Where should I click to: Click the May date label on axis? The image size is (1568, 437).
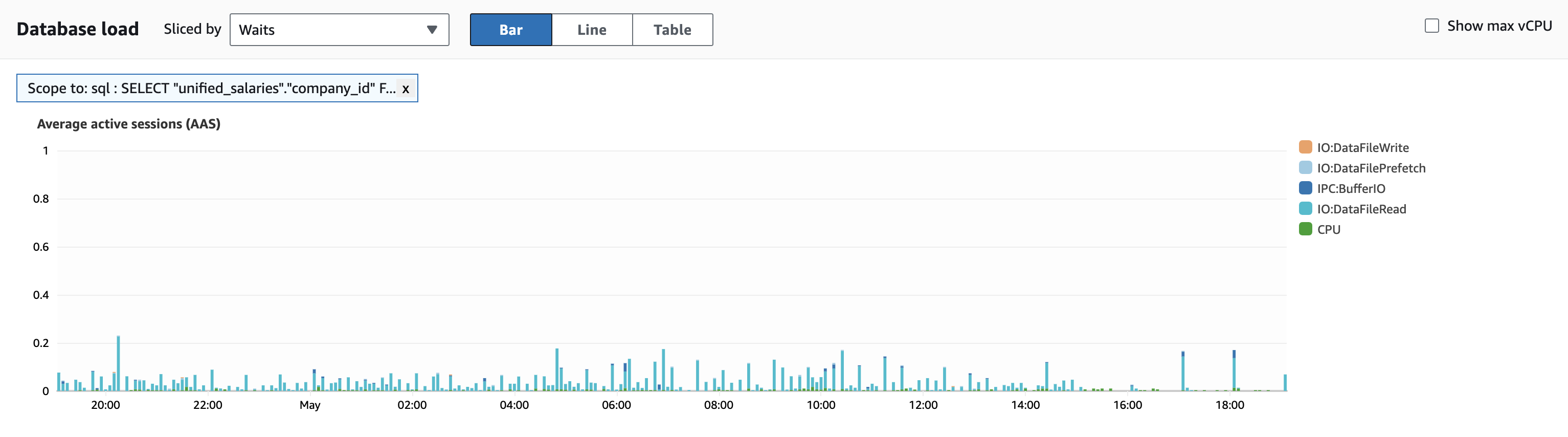click(x=310, y=405)
